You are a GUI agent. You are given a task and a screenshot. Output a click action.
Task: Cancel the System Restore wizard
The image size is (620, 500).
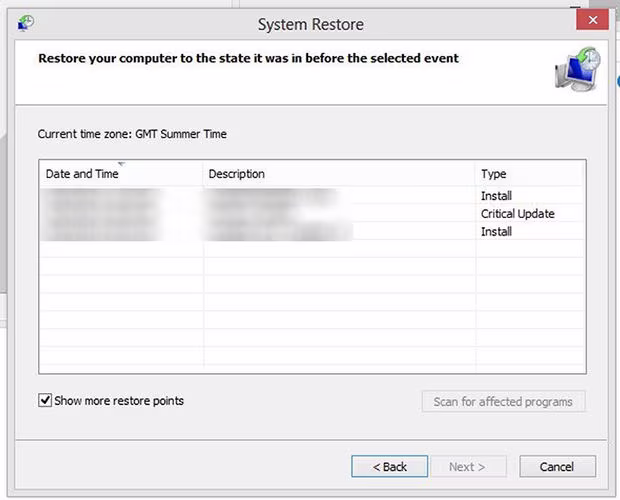(557, 467)
